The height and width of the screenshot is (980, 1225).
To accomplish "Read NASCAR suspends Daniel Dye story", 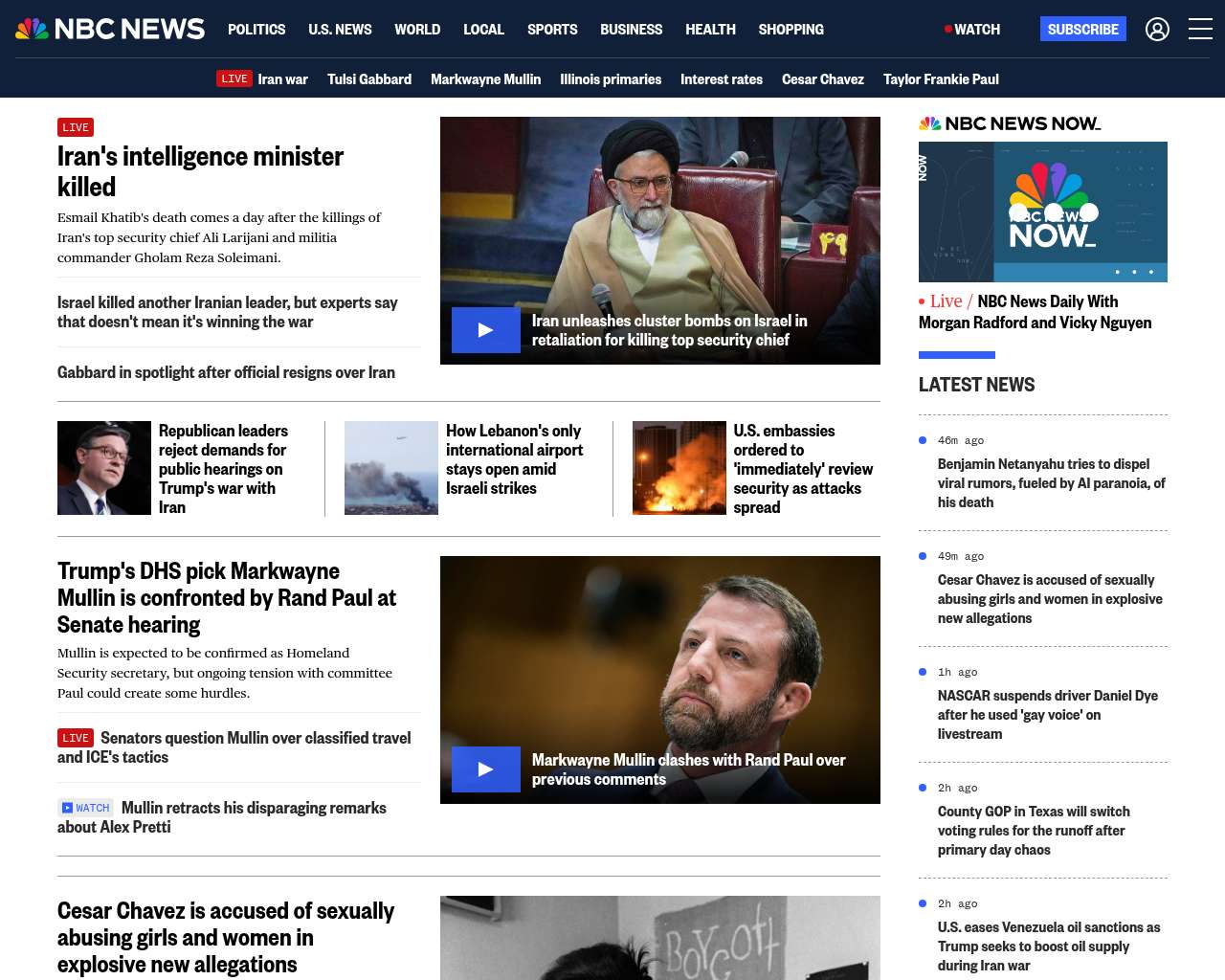I will coord(1048,715).
